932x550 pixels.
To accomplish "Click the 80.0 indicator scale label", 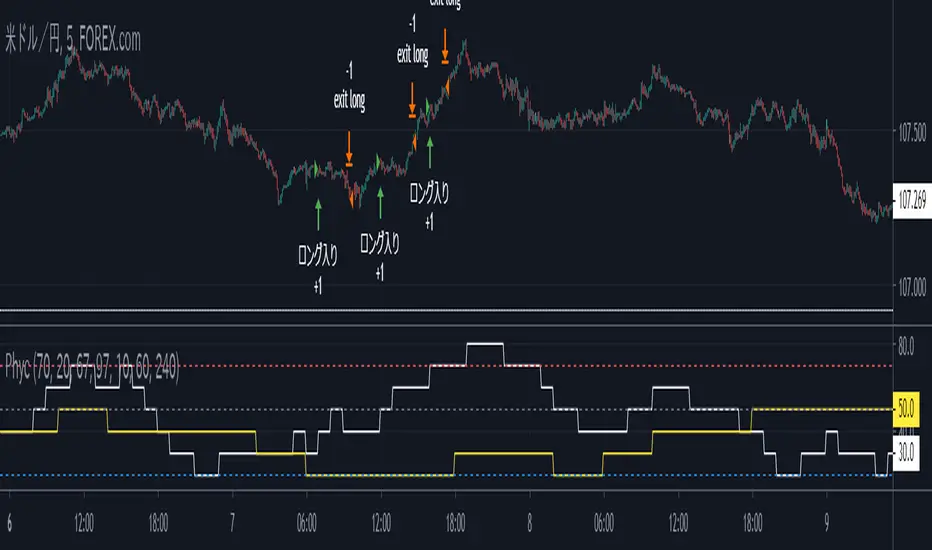I will point(906,346).
